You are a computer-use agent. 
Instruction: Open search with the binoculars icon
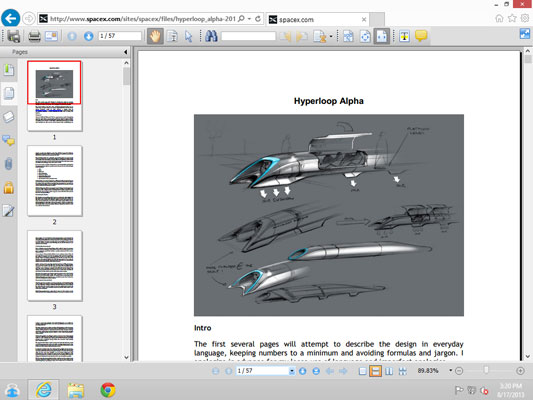pyautogui.click(x=211, y=36)
